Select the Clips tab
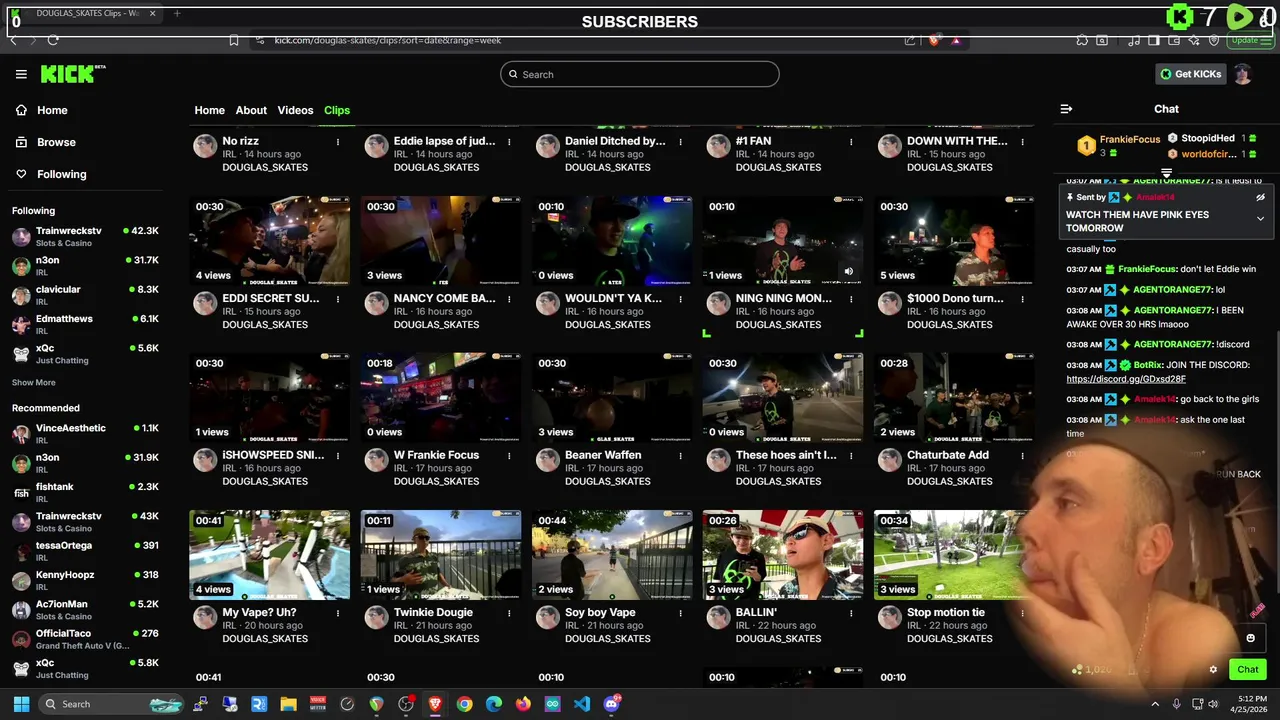Screen dimensions: 1280x720 [x=337, y=110]
